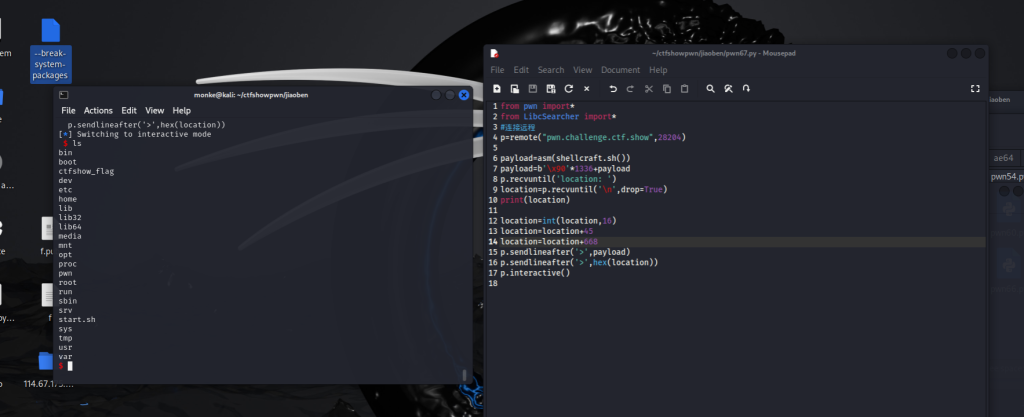The image size is (1024, 417).
Task: Click the remote() line 4 in editor
Action: pyautogui.click(x=594, y=138)
